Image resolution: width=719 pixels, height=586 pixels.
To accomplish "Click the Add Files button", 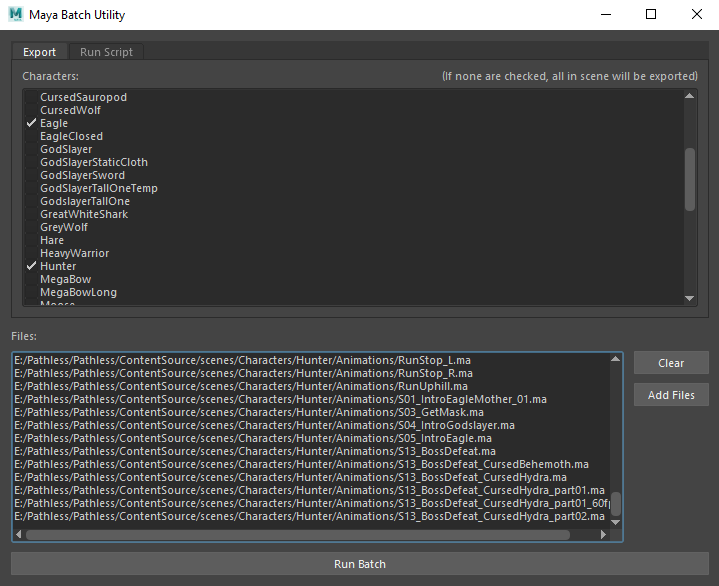I will click(x=671, y=395).
